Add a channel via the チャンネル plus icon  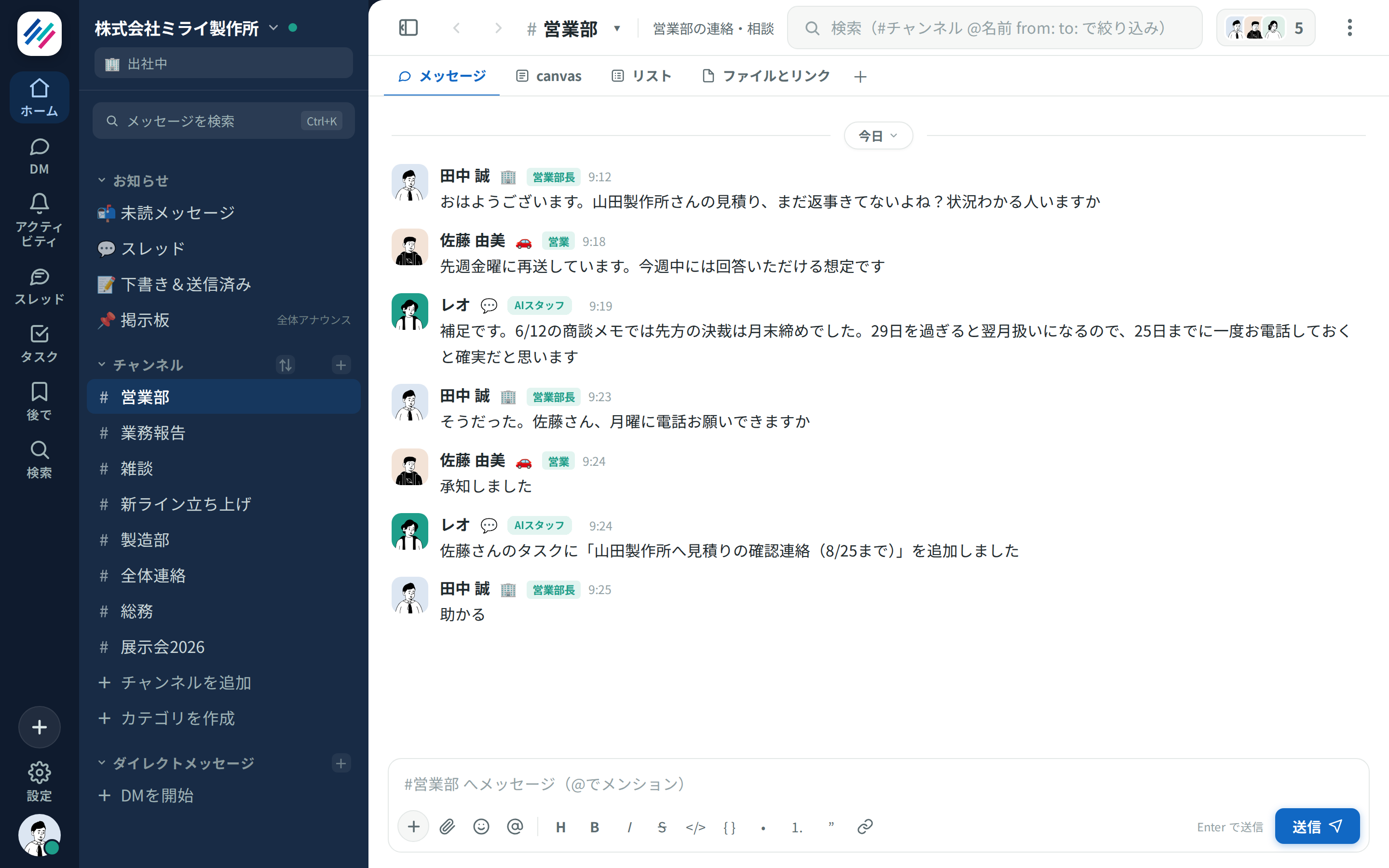pos(341,365)
